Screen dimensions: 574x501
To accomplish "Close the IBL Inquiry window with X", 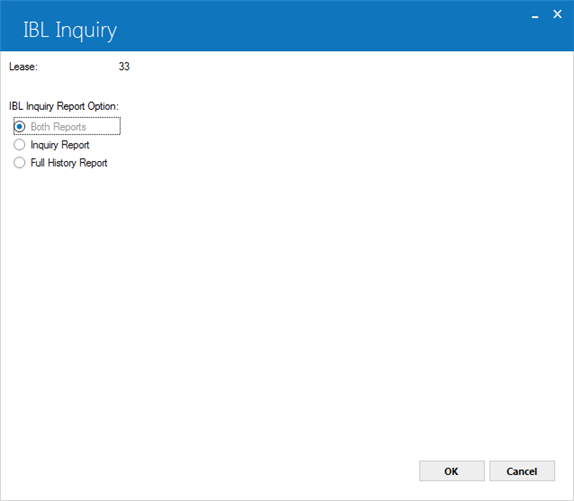I will pos(557,14).
